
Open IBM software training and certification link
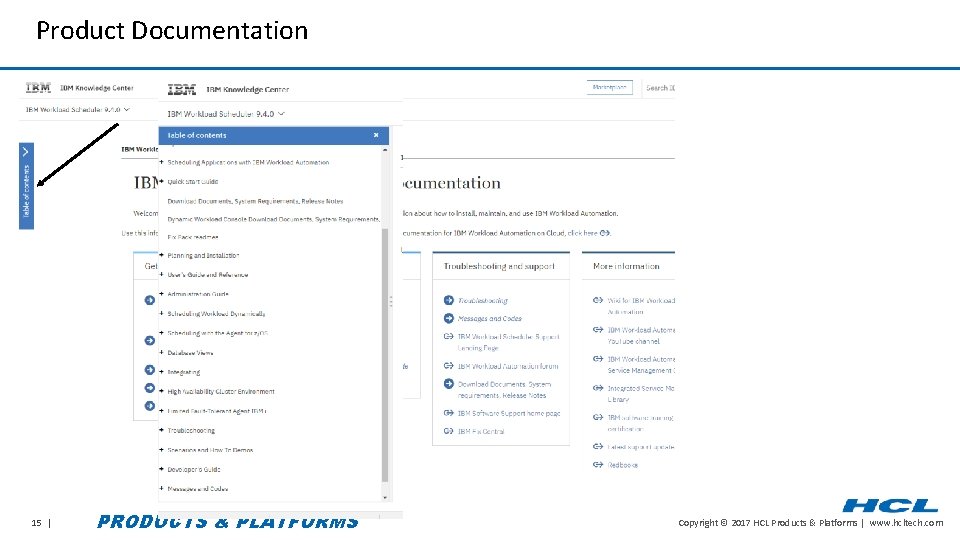click(x=640, y=423)
